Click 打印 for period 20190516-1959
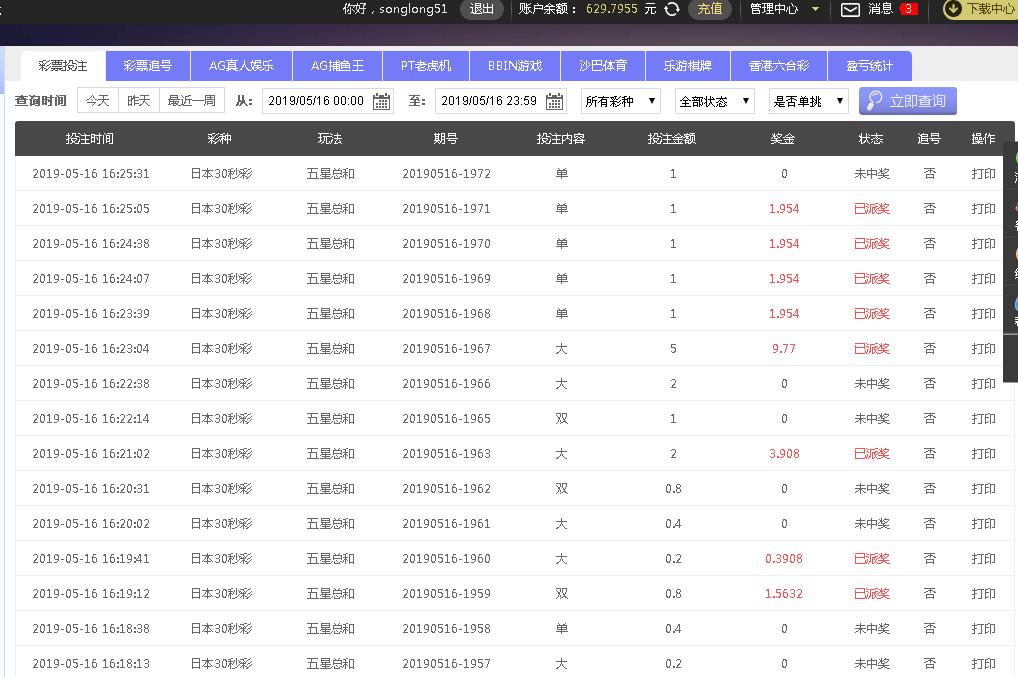Screen dimensions: 1018x677 pyautogui.click(x=984, y=595)
